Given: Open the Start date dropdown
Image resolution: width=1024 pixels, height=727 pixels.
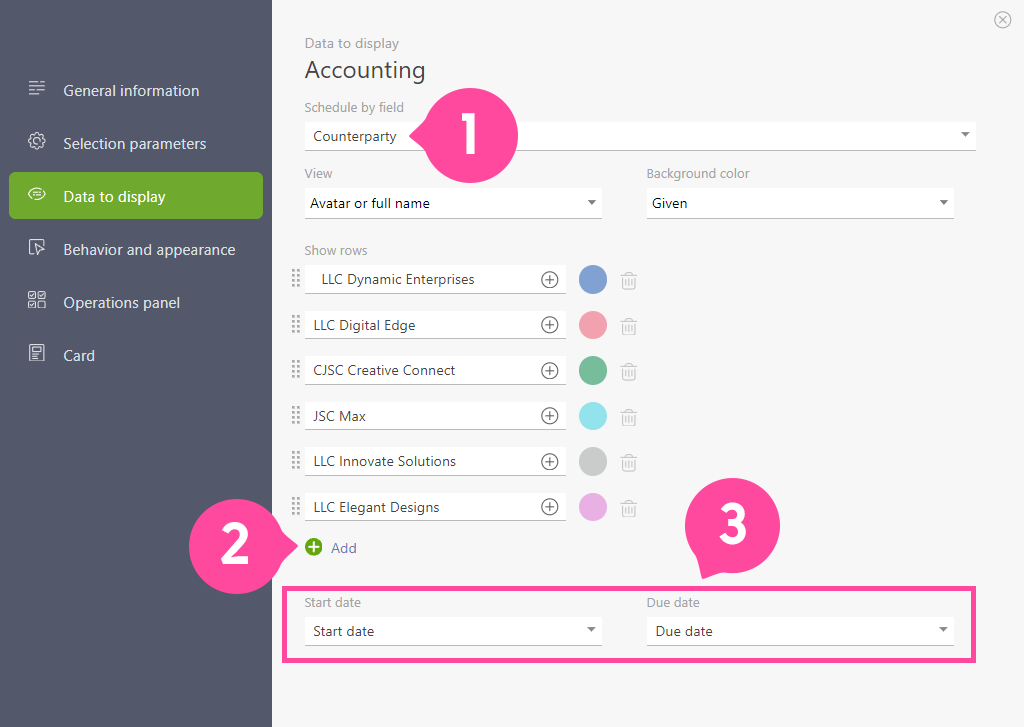Looking at the screenshot, I should 453,631.
